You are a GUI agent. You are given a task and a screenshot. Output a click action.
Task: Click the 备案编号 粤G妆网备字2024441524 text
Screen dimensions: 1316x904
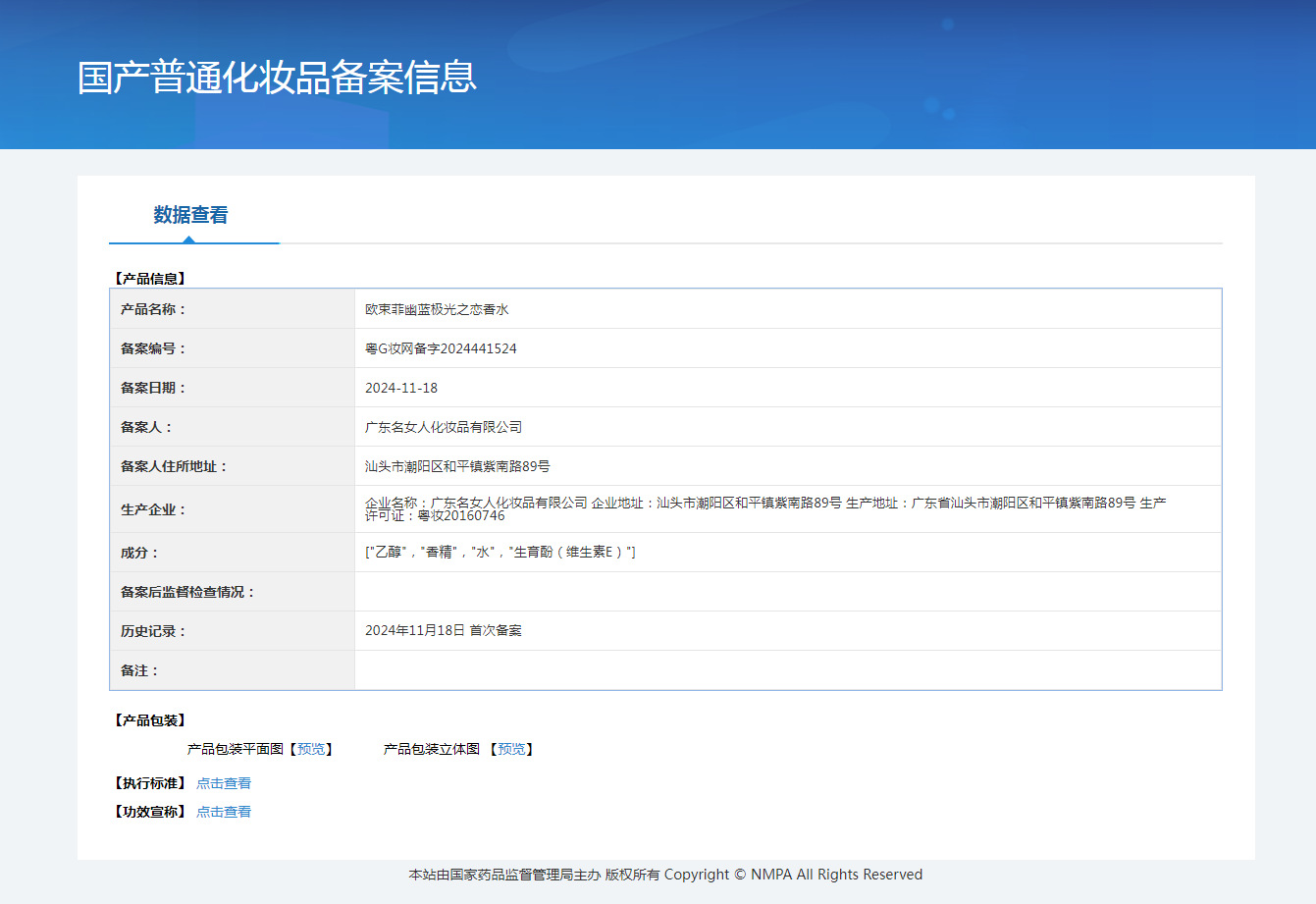pyautogui.click(x=440, y=347)
